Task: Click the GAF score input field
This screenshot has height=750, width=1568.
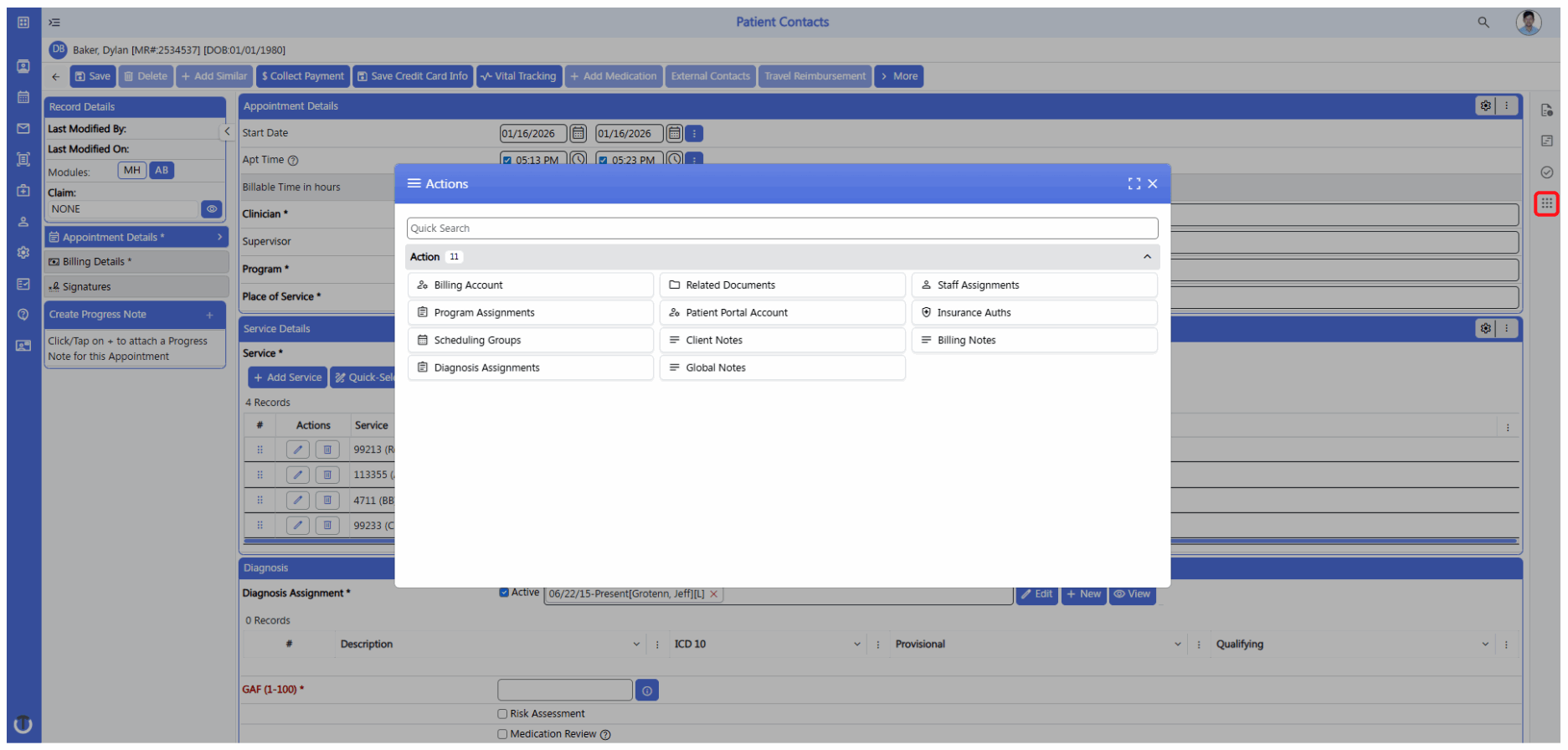Action: coord(565,691)
